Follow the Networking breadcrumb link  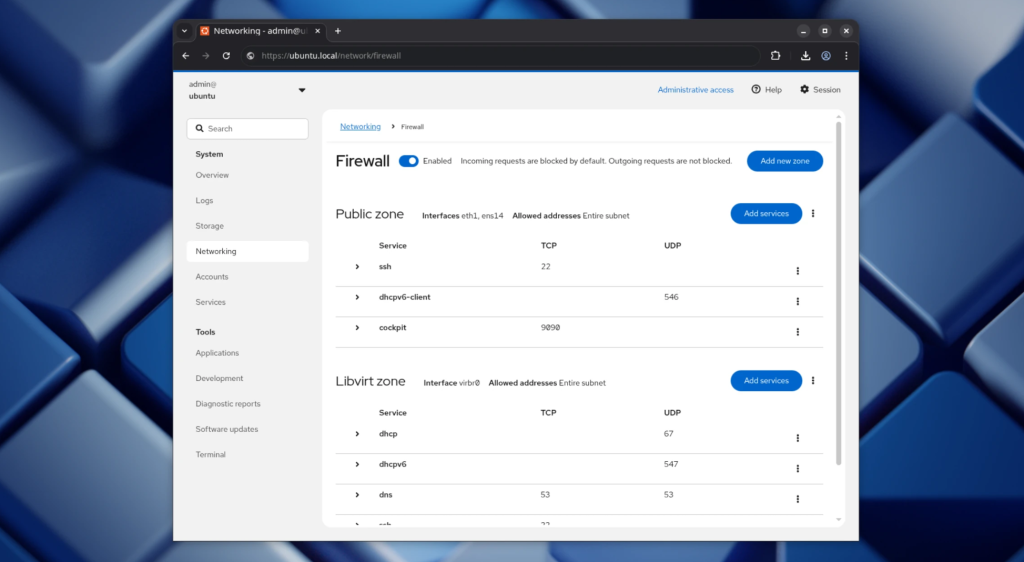pyautogui.click(x=360, y=127)
